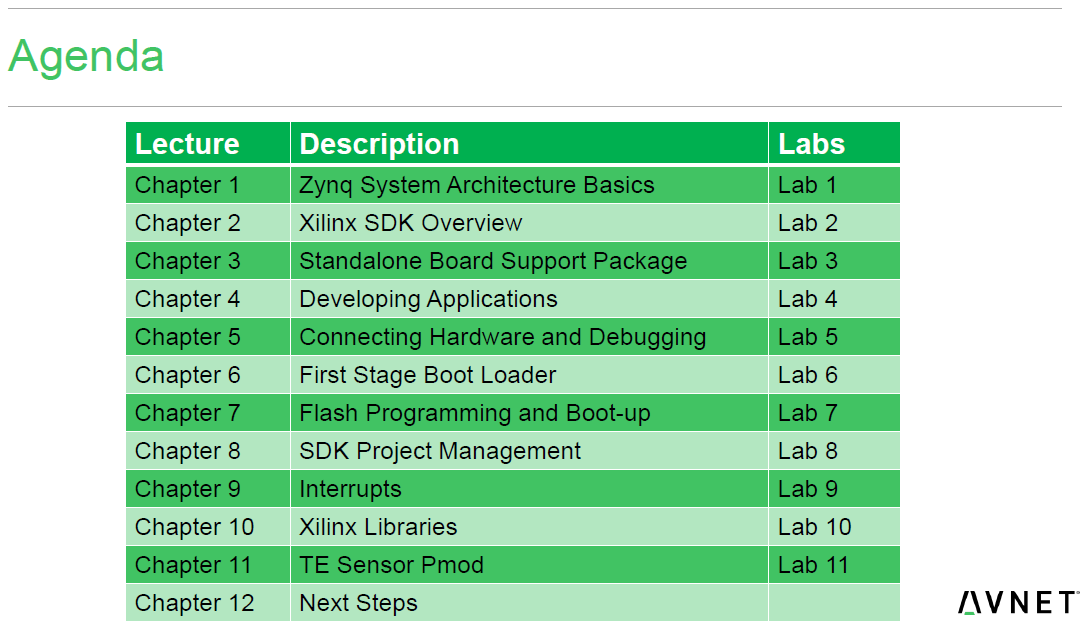Pick the "Lab 4" cell
The width and height of the screenshot is (1085, 627).
point(835,299)
